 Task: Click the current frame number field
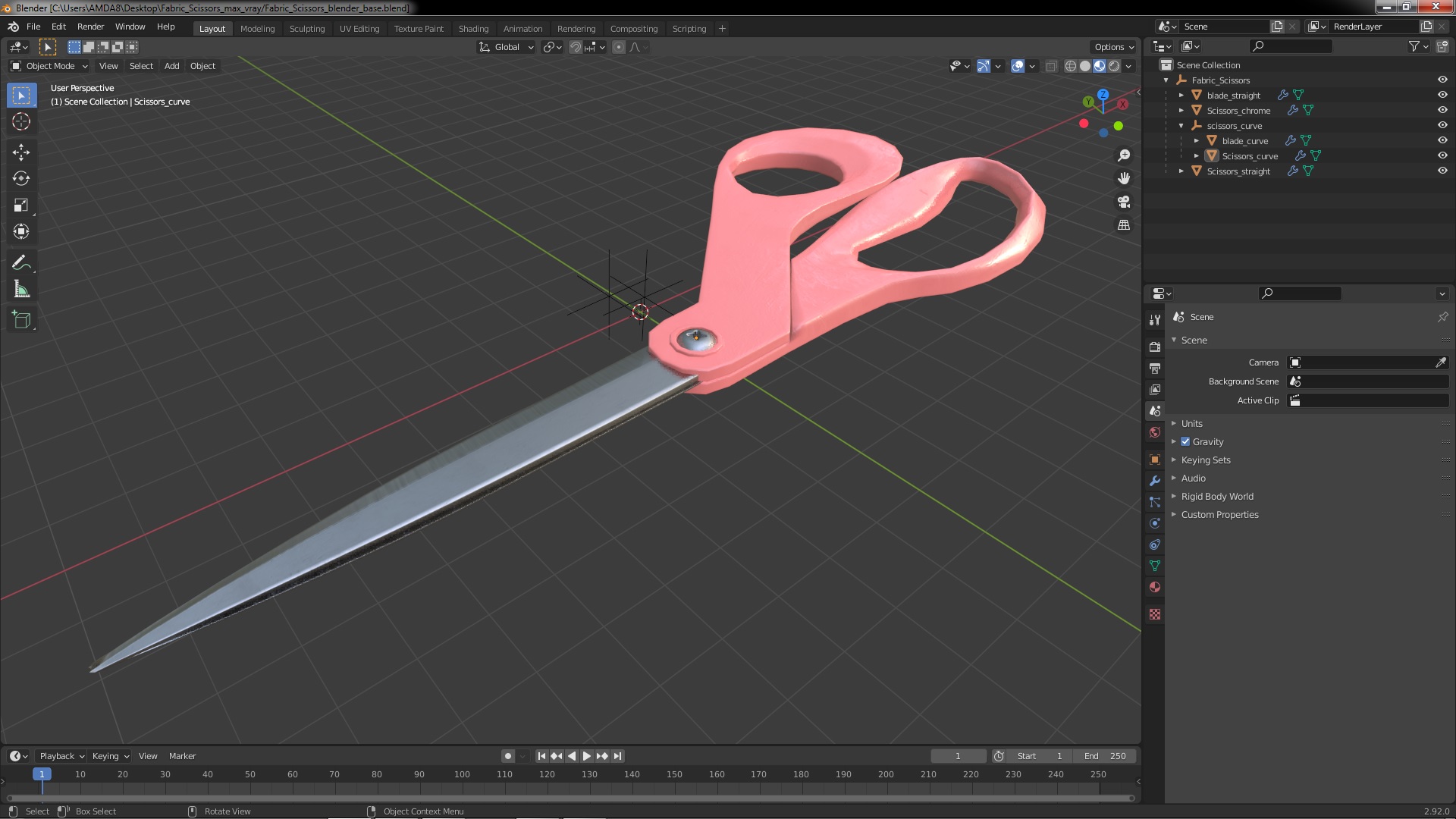pyautogui.click(x=959, y=756)
